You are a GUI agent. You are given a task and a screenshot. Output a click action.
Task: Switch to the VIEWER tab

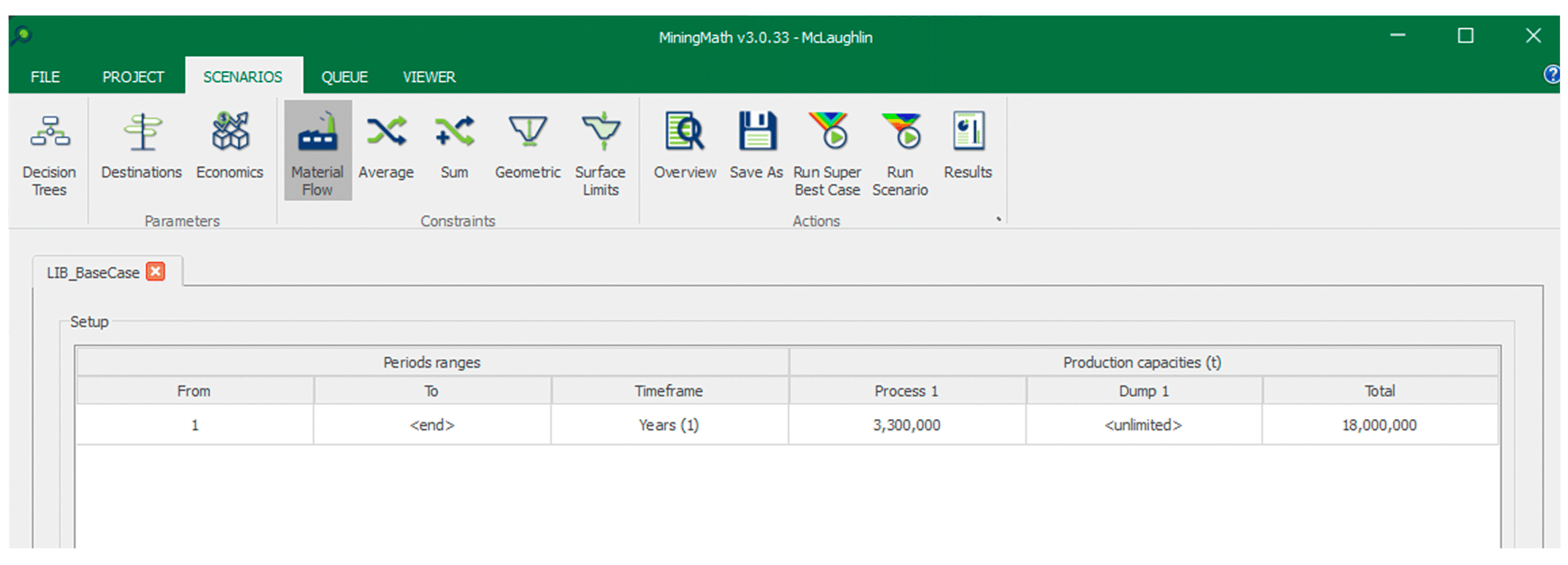(429, 77)
